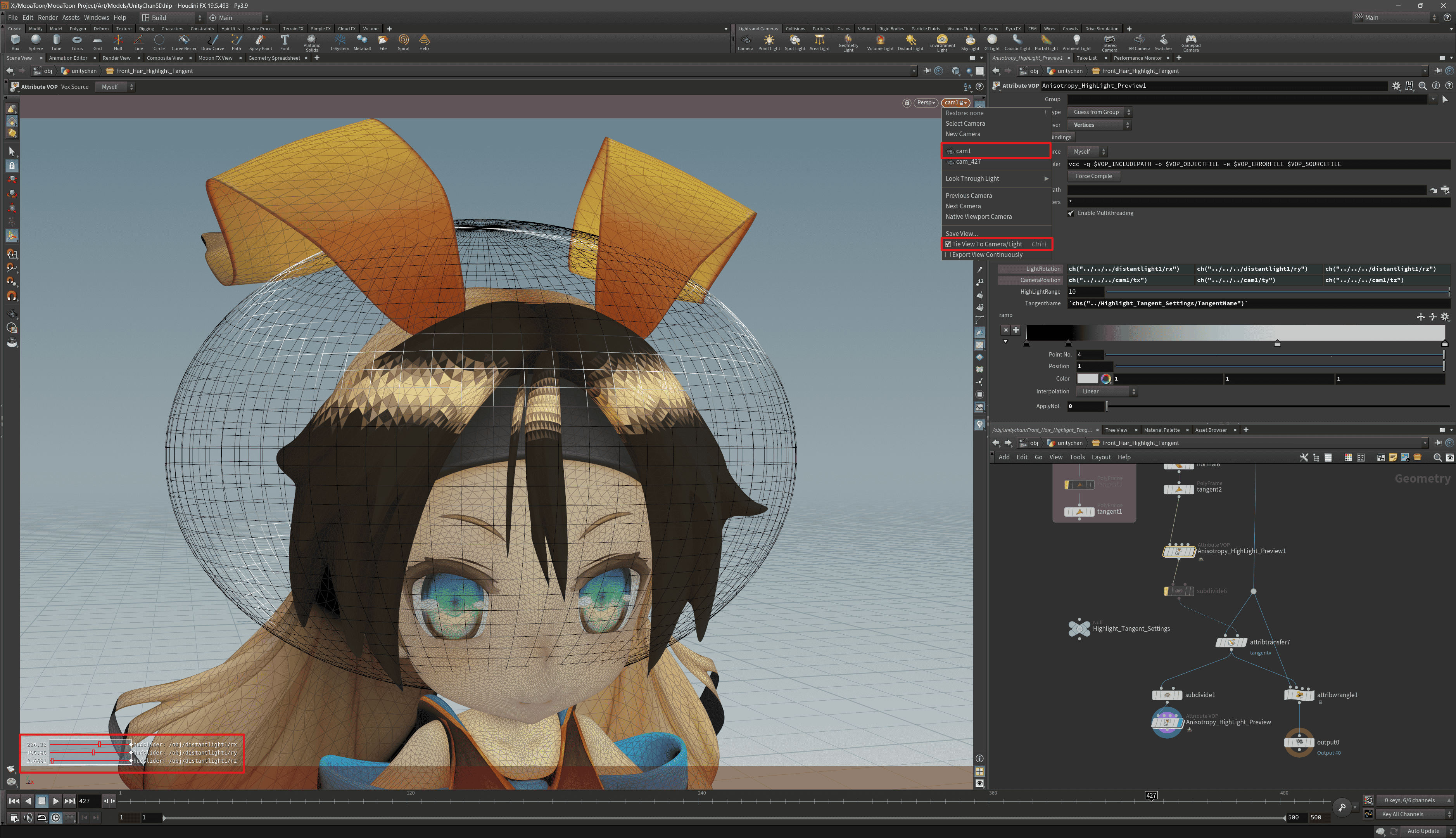Choose cam_427 from the camera menu
1456x838 pixels.
tap(997, 162)
